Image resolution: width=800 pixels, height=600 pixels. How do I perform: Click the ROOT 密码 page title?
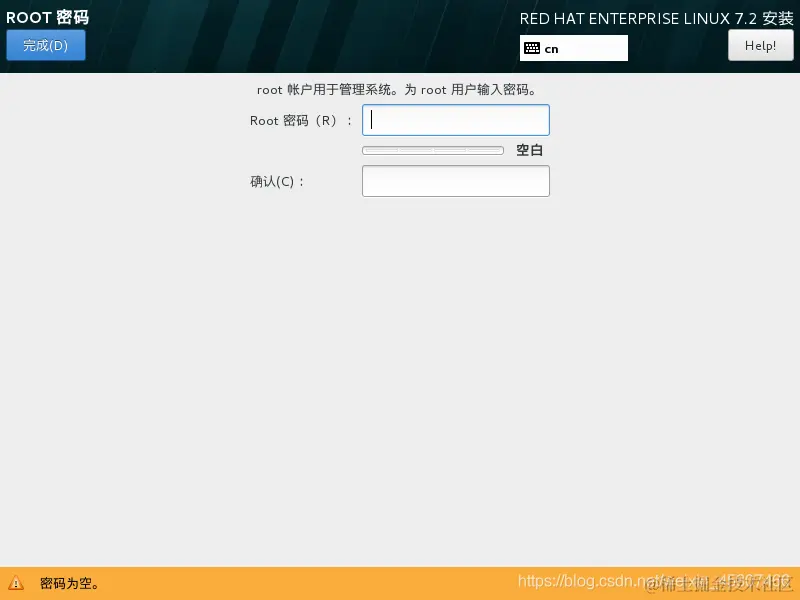tap(47, 17)
